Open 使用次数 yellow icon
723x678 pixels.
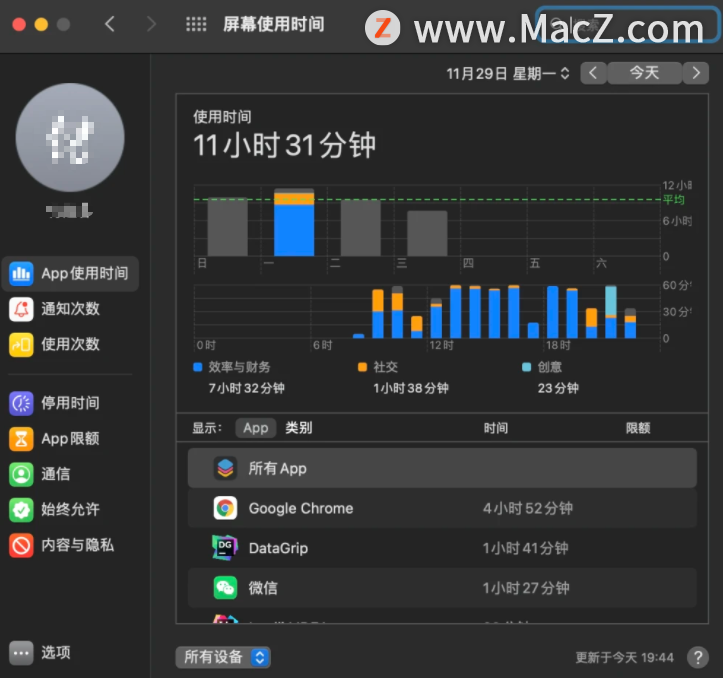(x=21, y=345)
